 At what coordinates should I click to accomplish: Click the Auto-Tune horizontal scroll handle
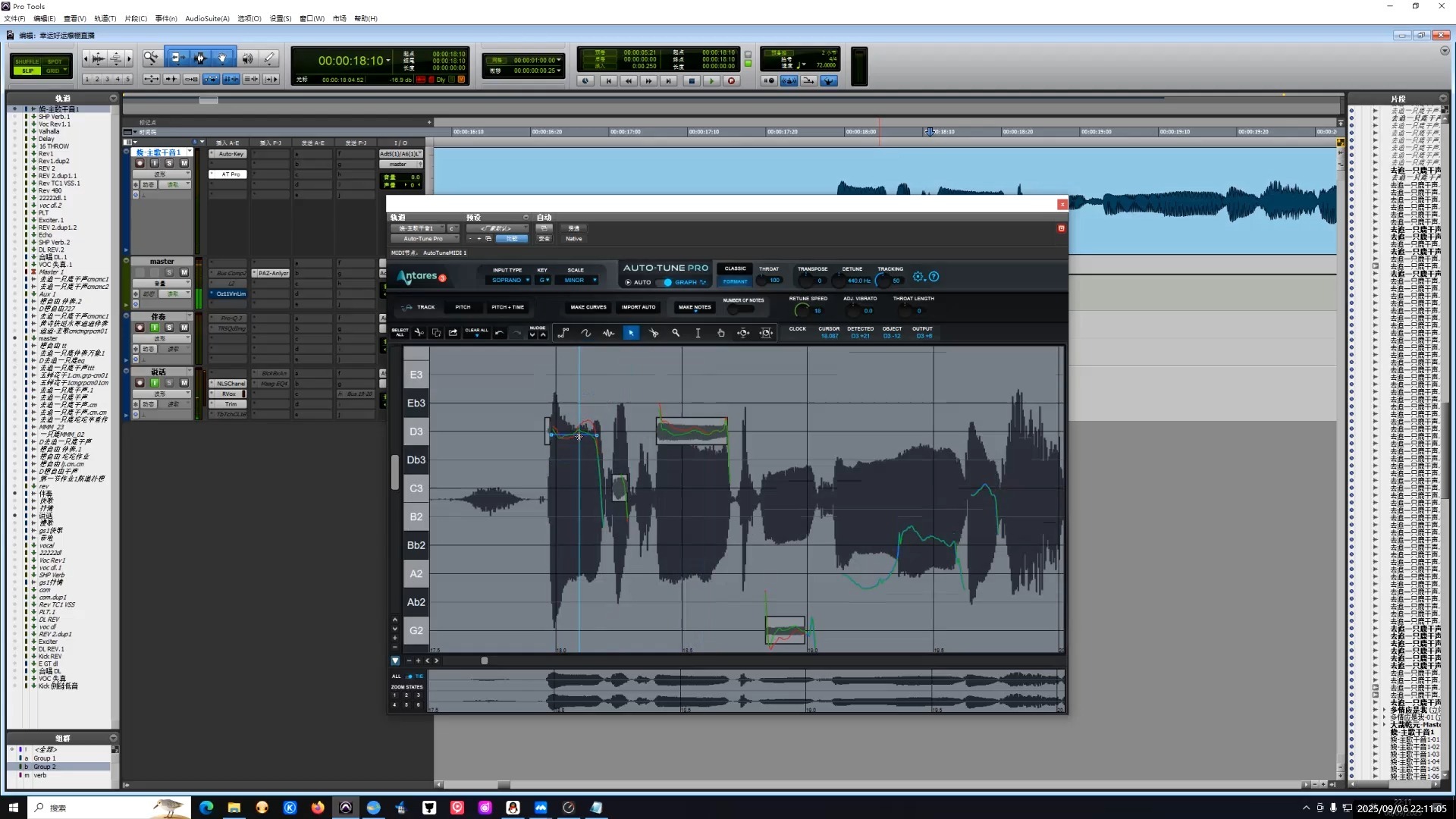click(485, 661)
